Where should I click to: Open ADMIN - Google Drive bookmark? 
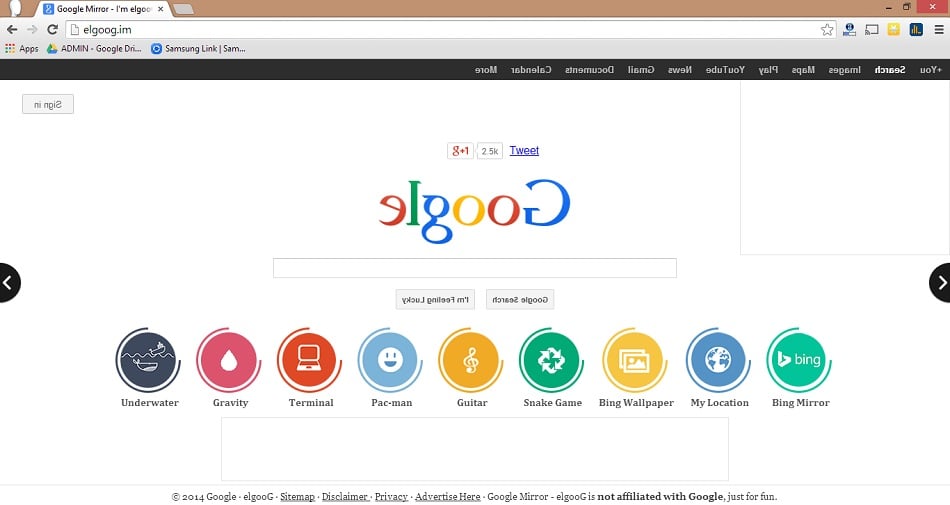pyautogui.click(x=94, y=48)
